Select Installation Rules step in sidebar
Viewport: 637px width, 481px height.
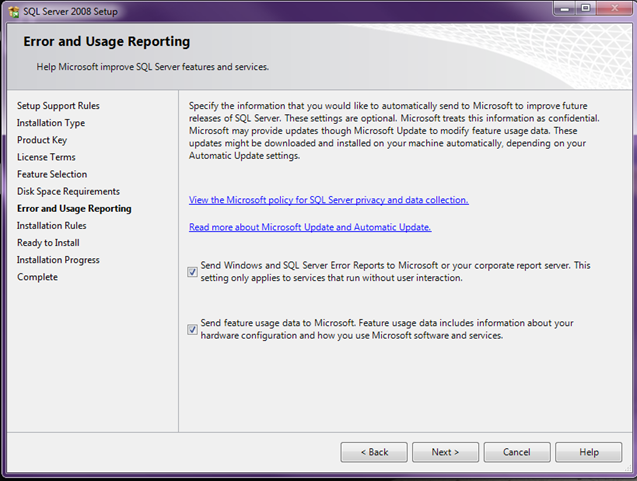[x=52, y=225]
